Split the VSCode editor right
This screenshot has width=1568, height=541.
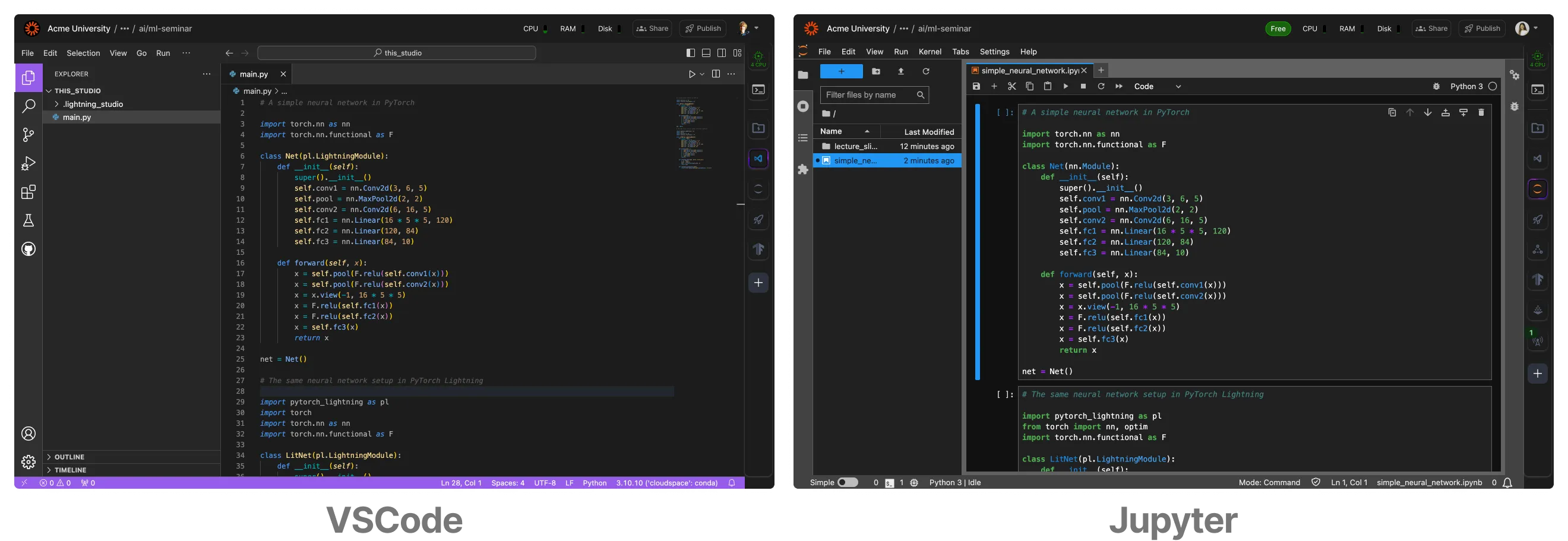[x=716, y=74]
